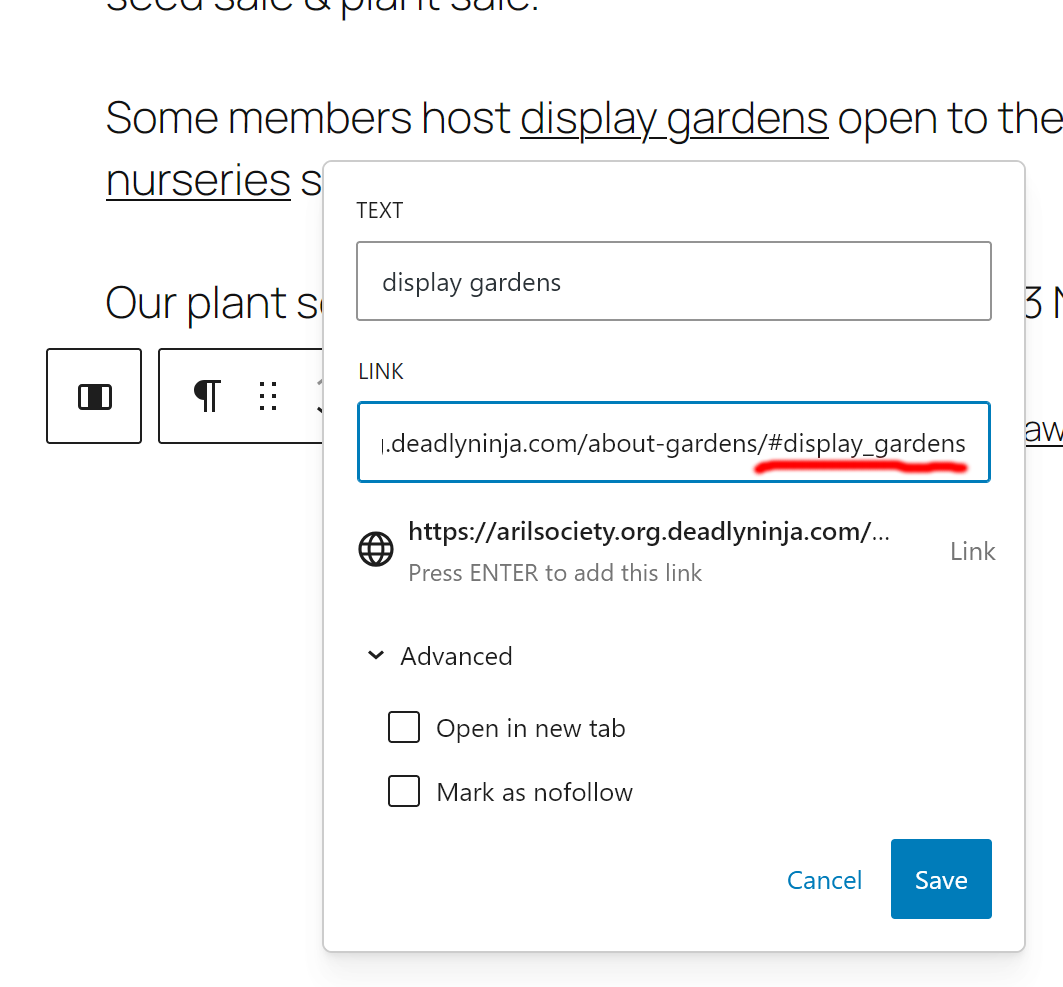This screenshot has width=1063, height=987.
Task: Click the "Link" type label on the suggestion
Action: pyautogui.click(x=972, y=552)
